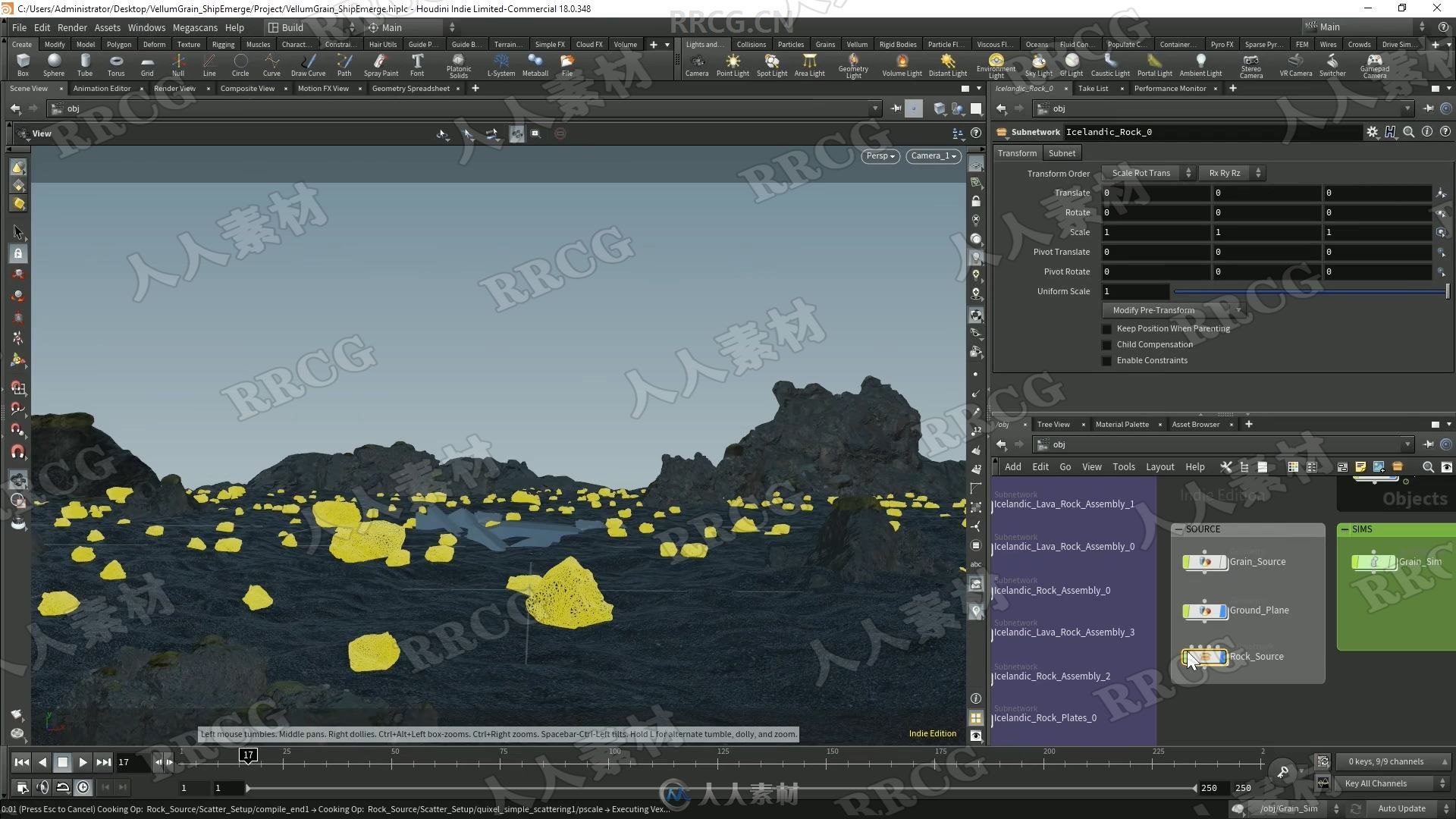Jump to the first frame
Screen dimensions: 1456x819
click(x=21, y=763)
